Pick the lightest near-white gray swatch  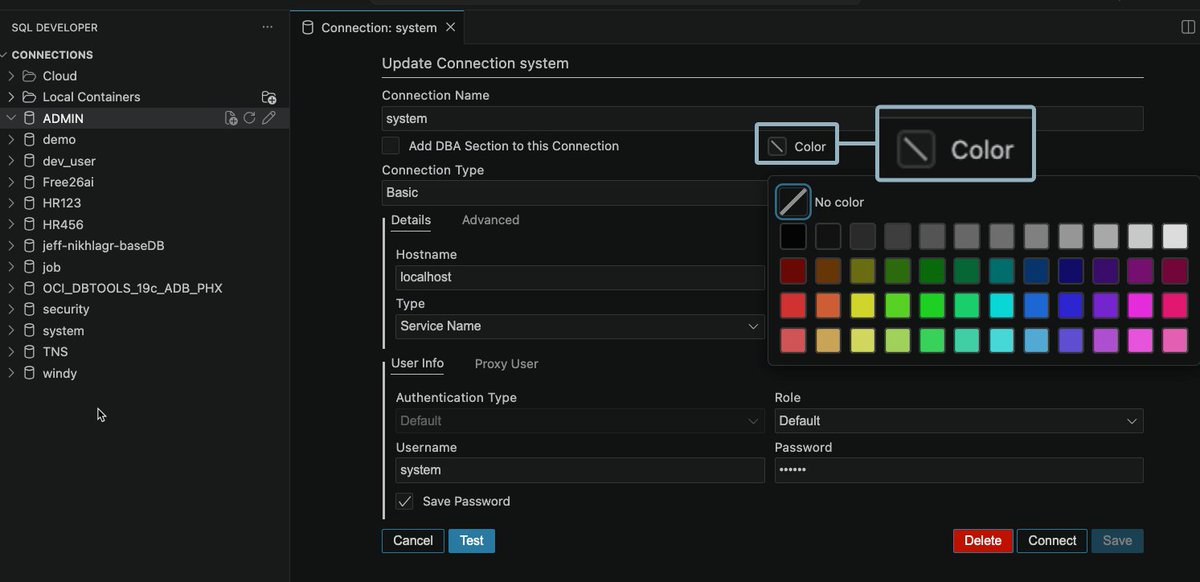click(x=1175, y=236)
